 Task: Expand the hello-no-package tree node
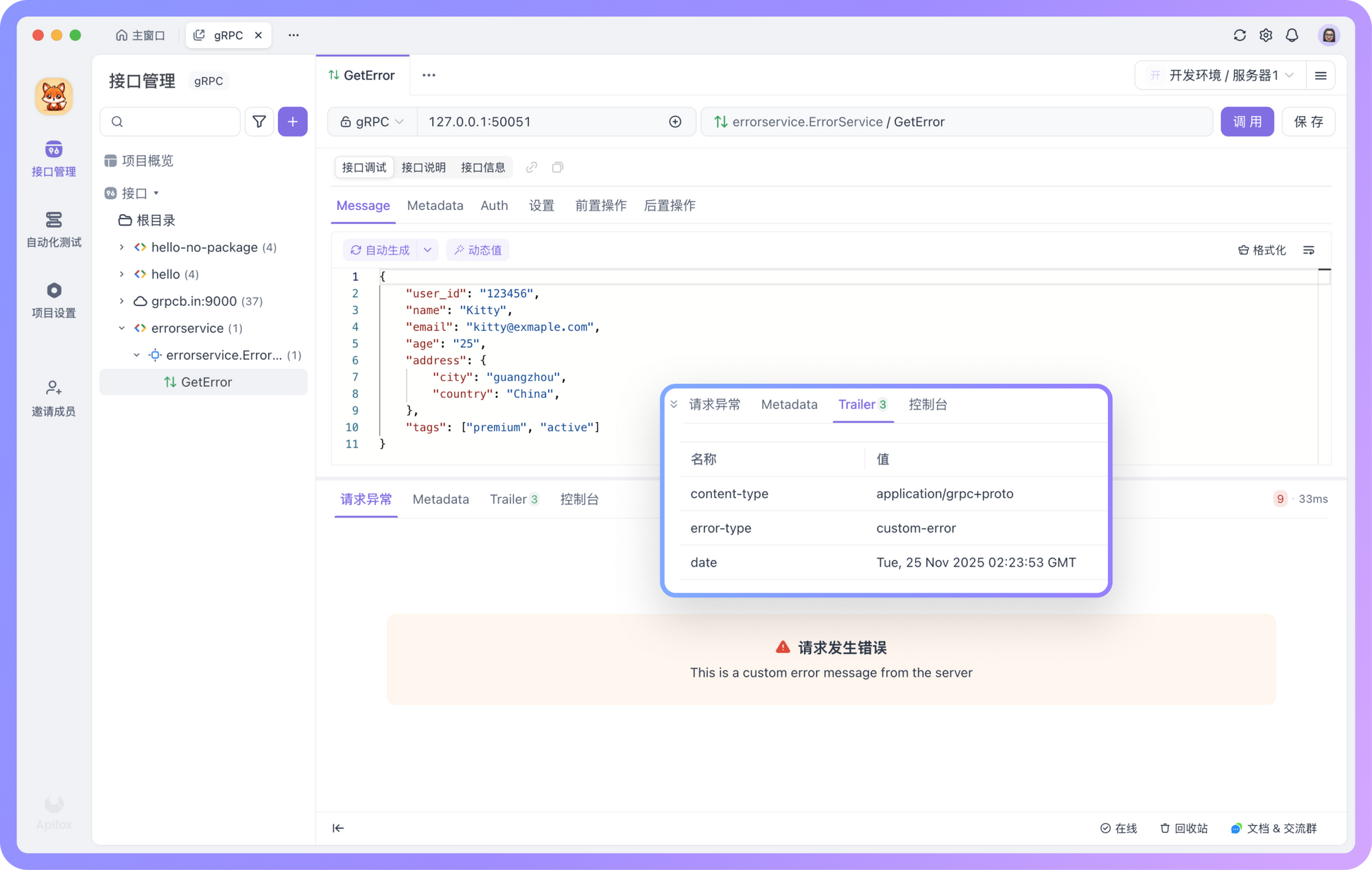click(x=122, y=247)
